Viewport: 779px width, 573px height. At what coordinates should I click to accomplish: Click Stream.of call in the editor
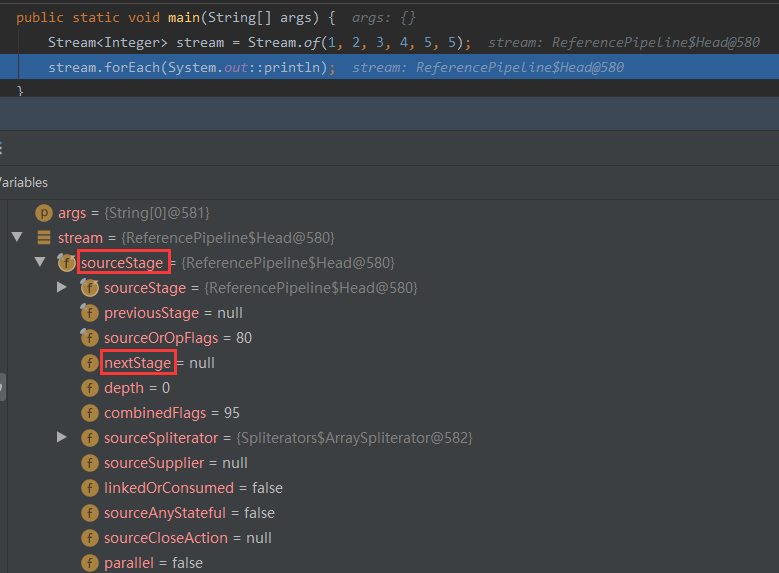(284, 42)
